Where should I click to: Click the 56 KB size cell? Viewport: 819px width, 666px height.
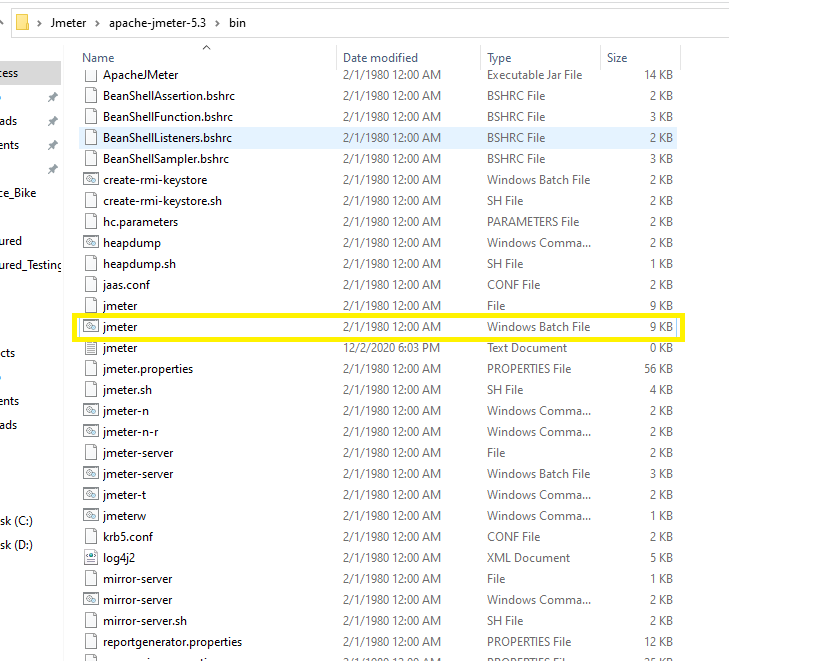click(x=658, y=368)
